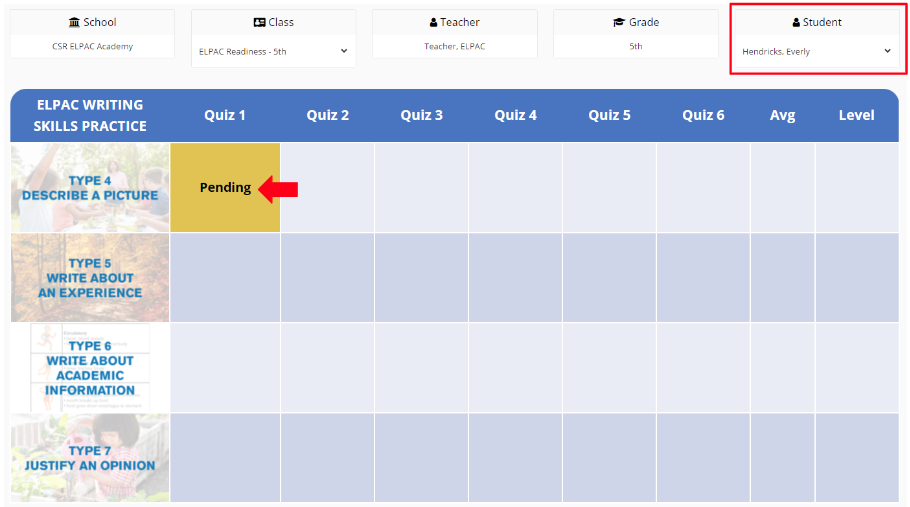Open Type 7 Justify an Opinion
This screenshot has height=507, width=910.
[90, 458]
